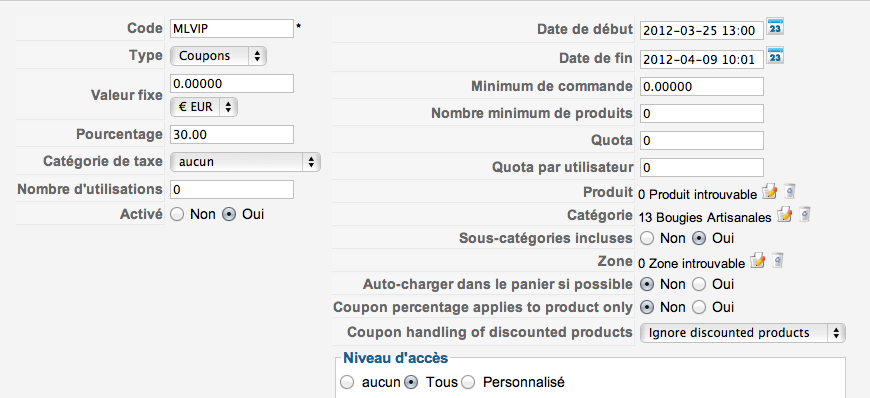This screenshot has width=870, height=398.
Task: Select Oui for Auto-charger dans le panier
Action: [699, 285]
